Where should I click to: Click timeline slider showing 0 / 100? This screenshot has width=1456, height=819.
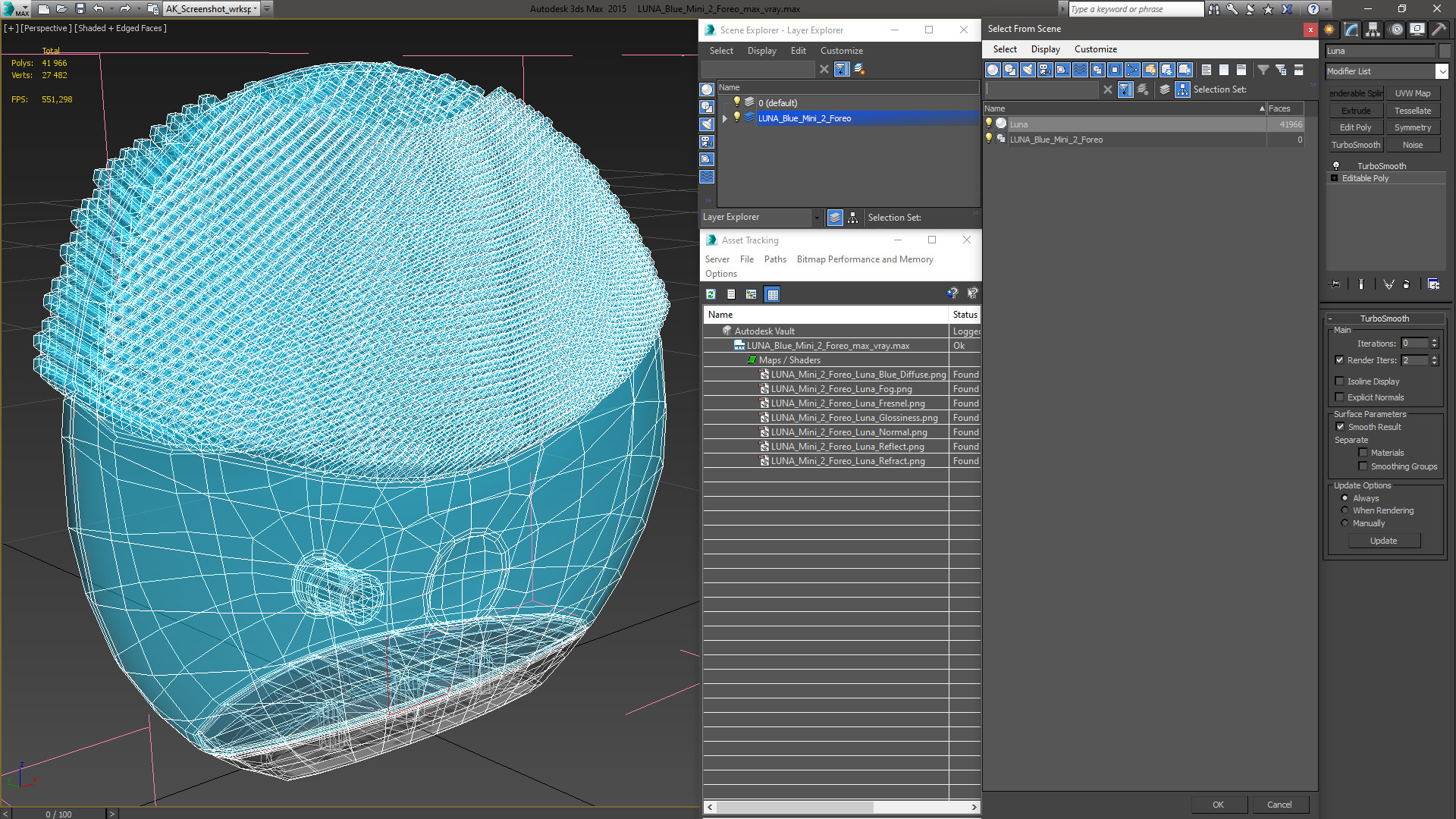pos(59,814)
